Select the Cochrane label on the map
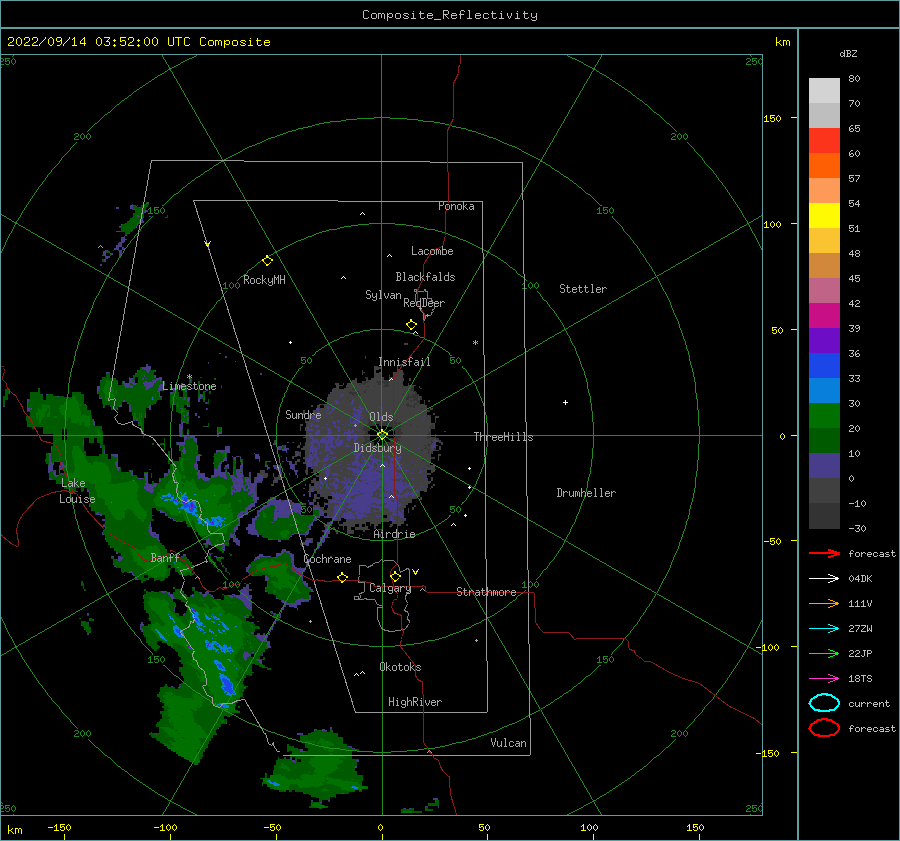 pyautogui.click(x=327, y=559)
